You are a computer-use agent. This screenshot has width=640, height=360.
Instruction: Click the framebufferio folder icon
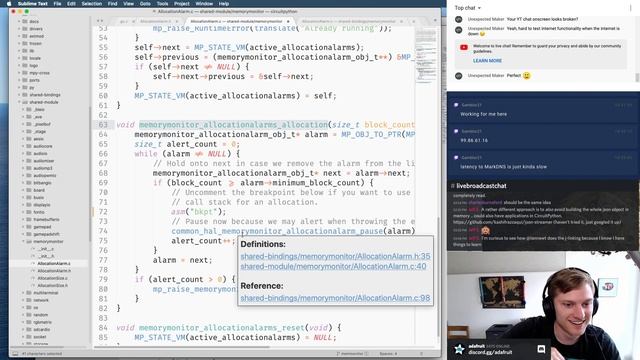tap(29, 220)
